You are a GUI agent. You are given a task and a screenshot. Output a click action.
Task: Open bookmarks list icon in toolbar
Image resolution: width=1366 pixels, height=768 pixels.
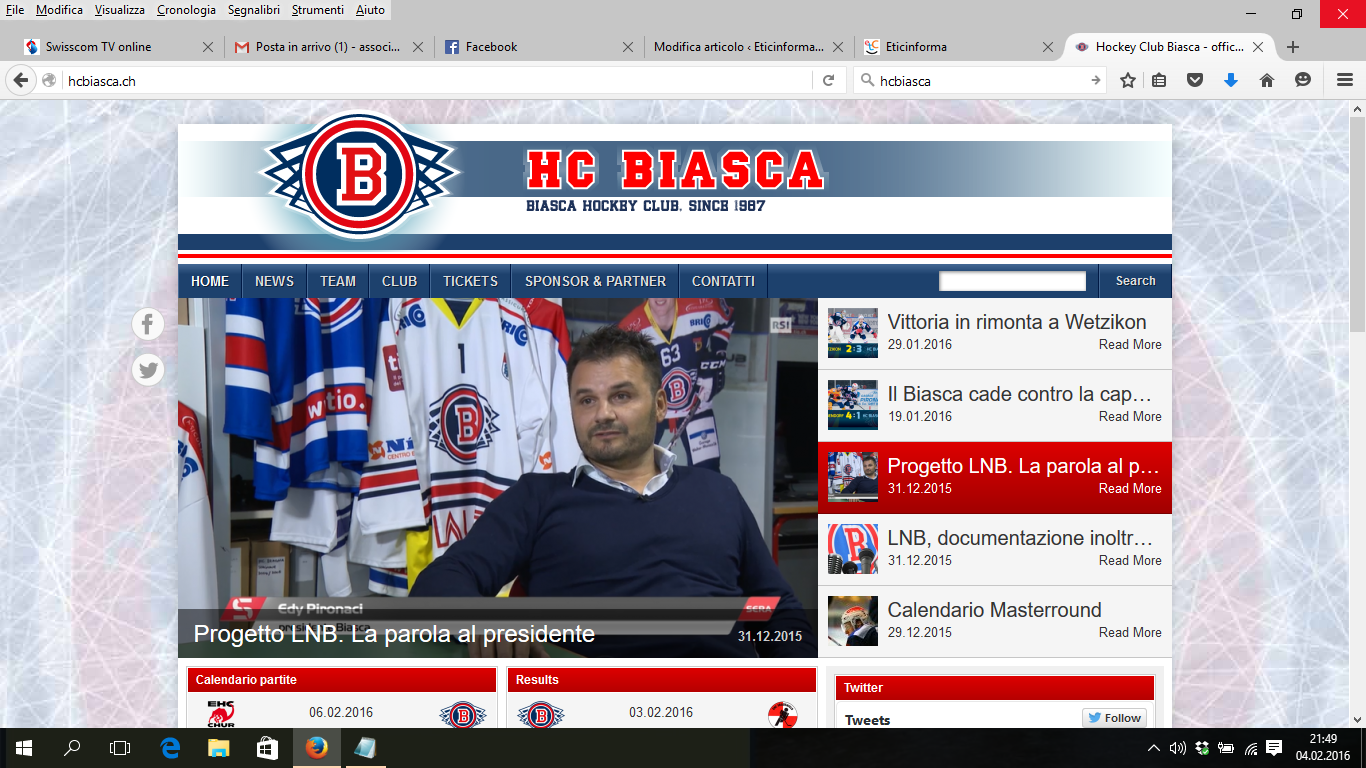(1159, 81)
